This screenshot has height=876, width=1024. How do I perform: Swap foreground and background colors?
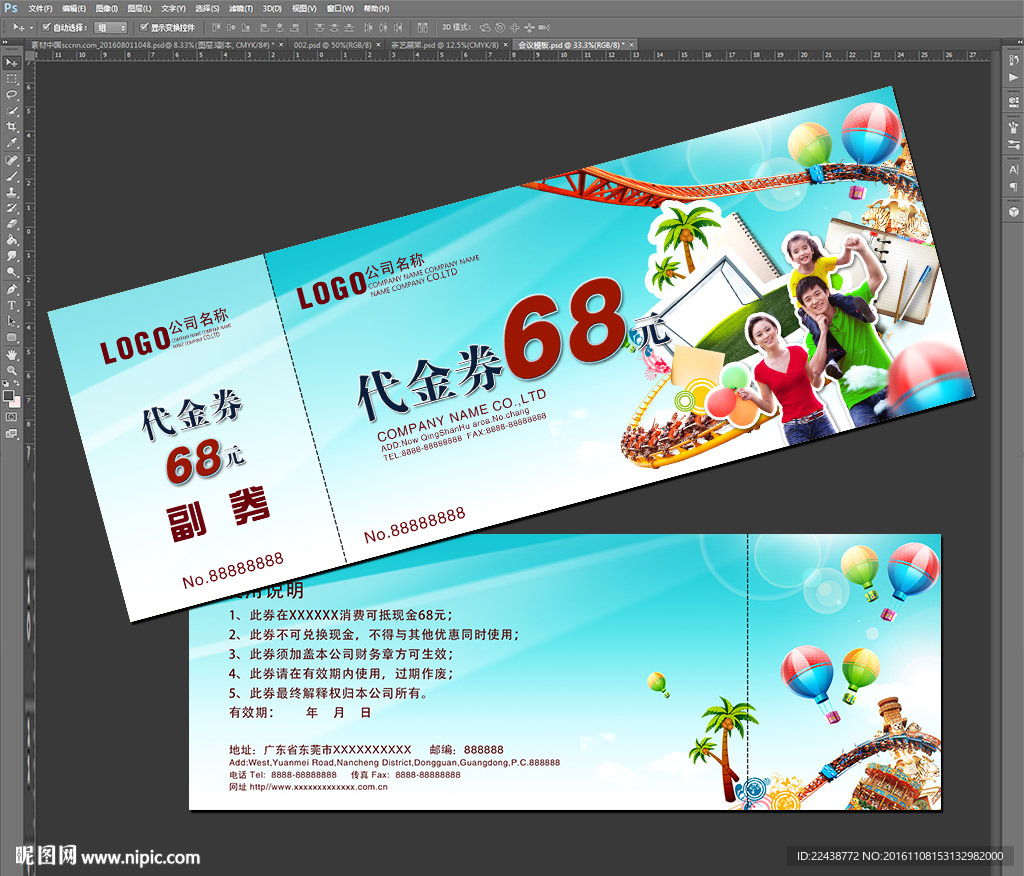click(x=16, y=384)
